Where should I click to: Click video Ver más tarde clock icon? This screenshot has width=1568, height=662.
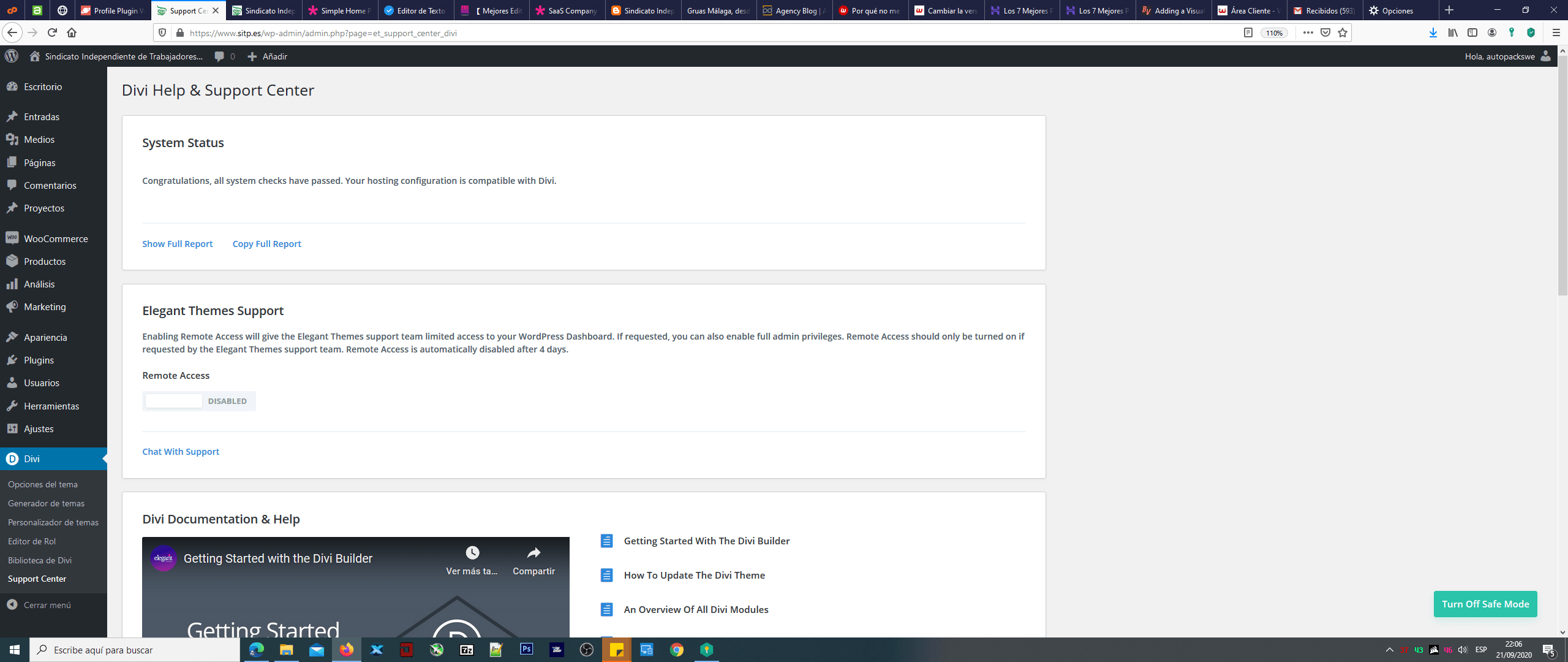(472, 553)
